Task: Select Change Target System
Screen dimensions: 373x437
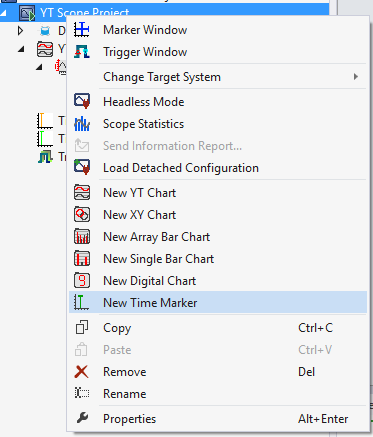Action: point(218,77)
